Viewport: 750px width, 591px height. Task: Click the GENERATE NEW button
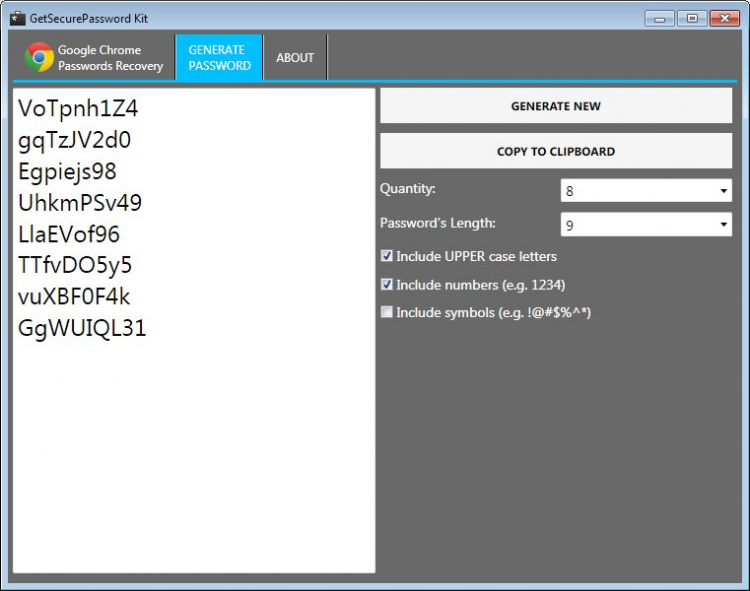coord(556,106)
